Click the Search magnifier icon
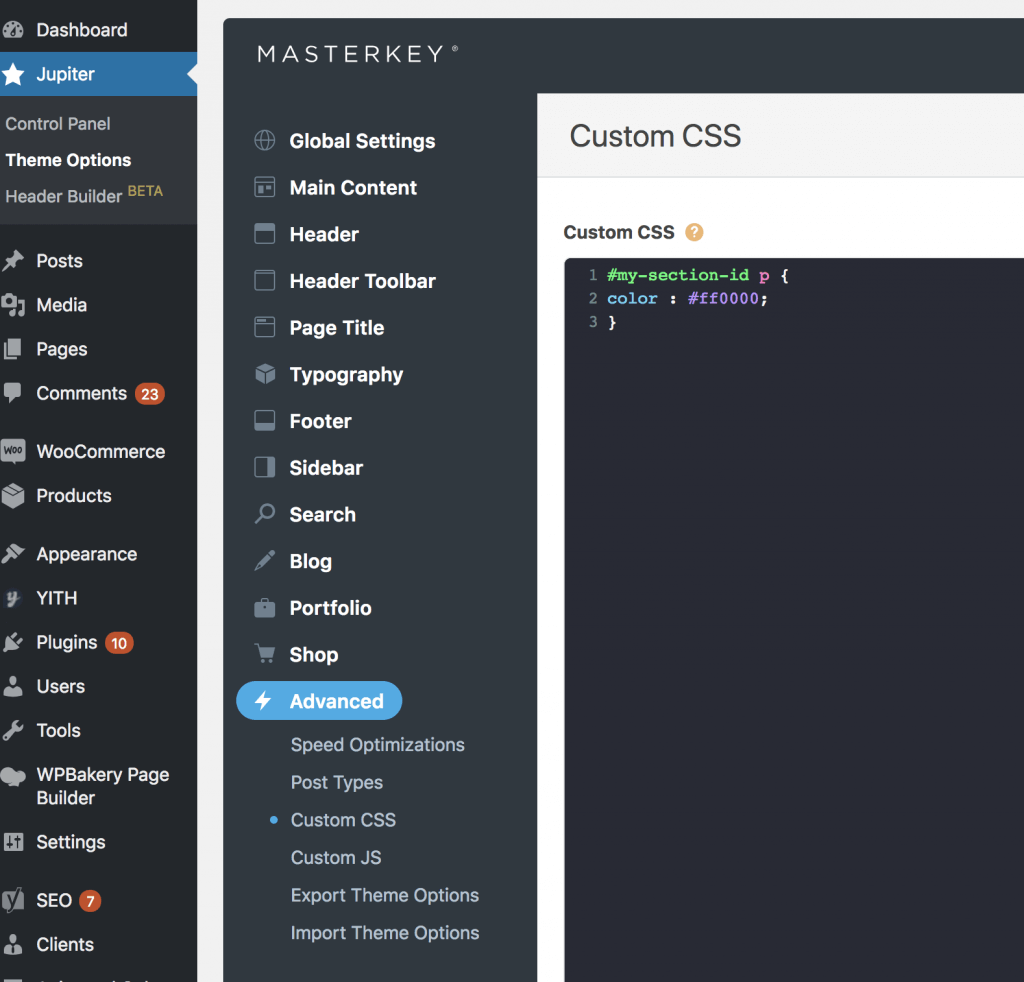 click(x=264, y=515)
